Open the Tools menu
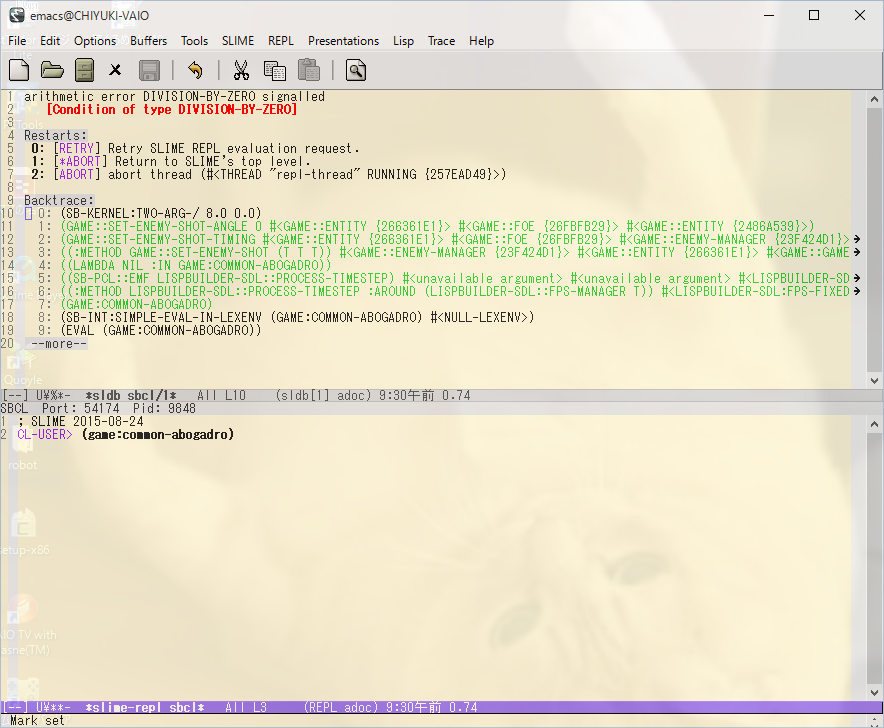 (195, 41)
